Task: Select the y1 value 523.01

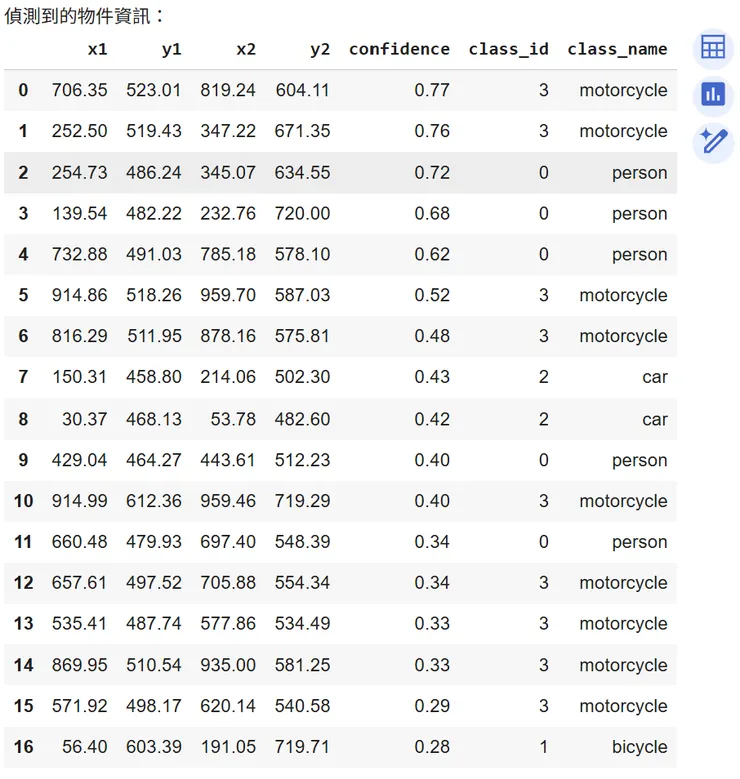Action: (x=154, y=90)
